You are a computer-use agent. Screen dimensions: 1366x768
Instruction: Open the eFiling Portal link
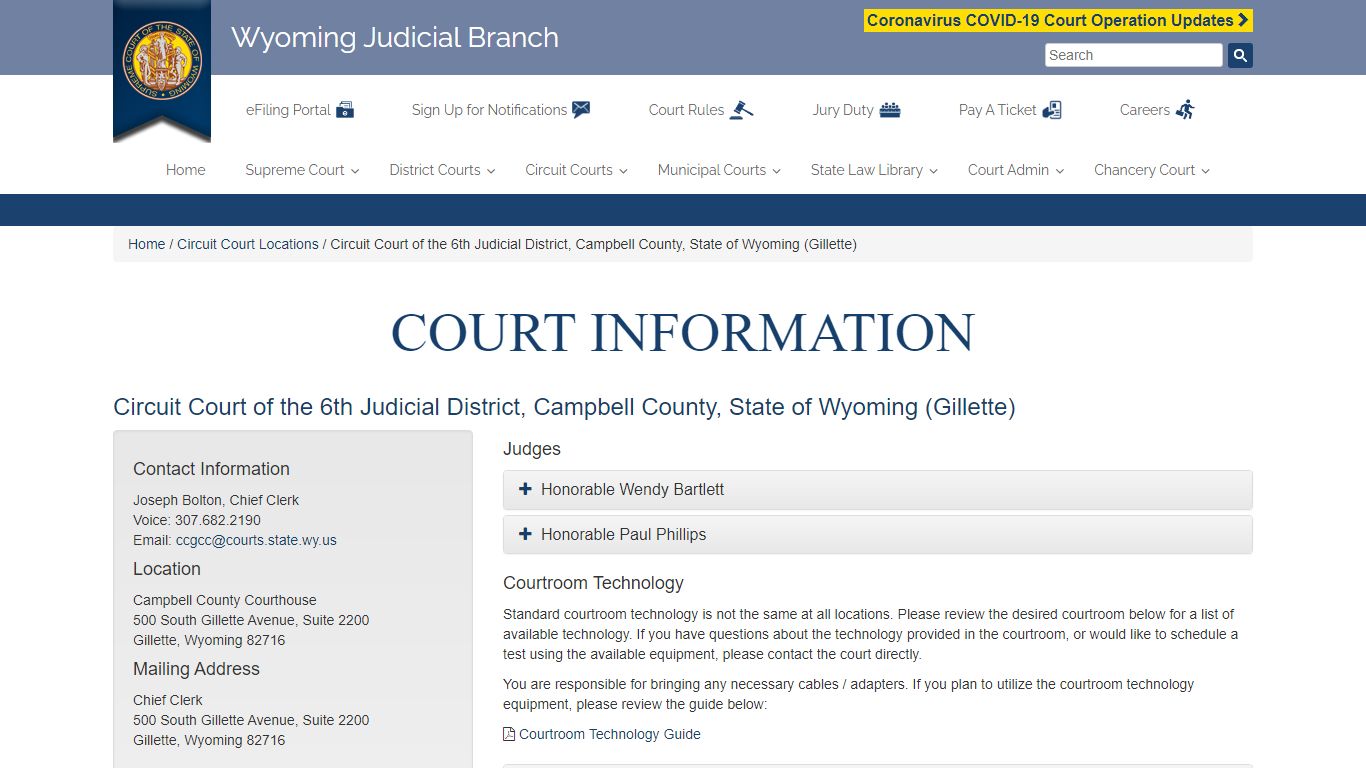300,110
